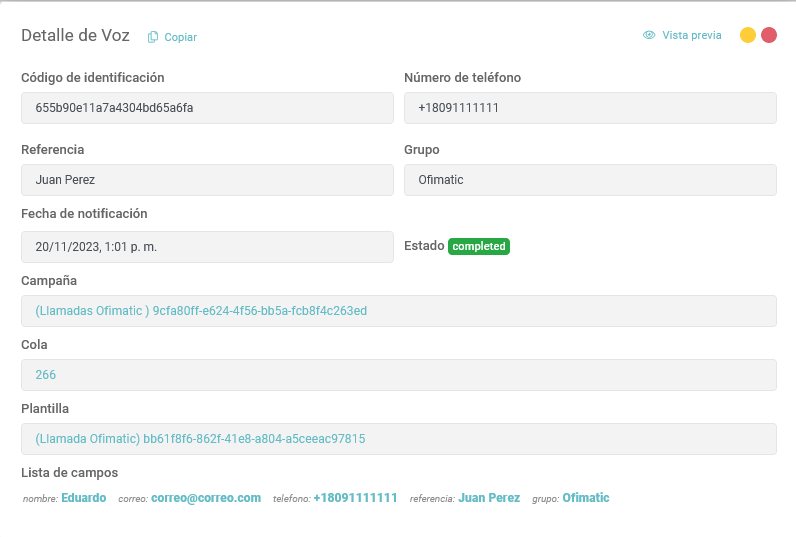Open the Llamada Ofimatic template link

tap(200, 439)
